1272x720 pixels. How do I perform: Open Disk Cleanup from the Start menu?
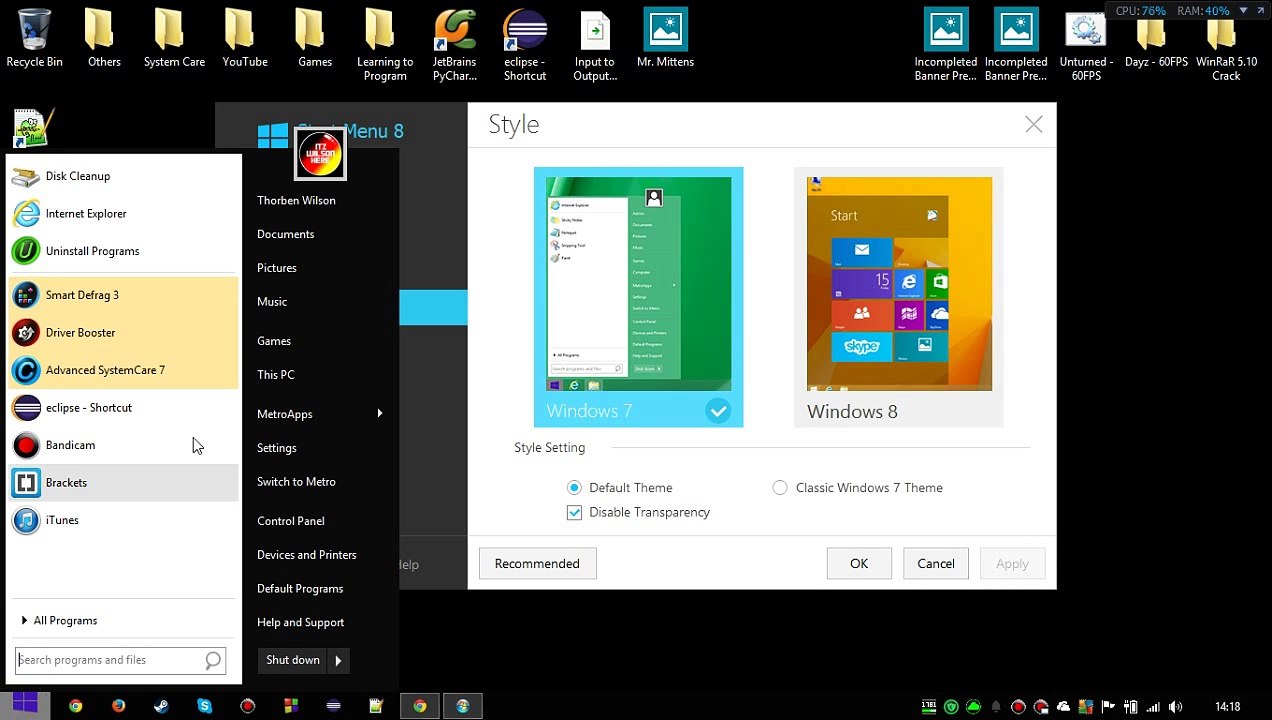(122, 176)
